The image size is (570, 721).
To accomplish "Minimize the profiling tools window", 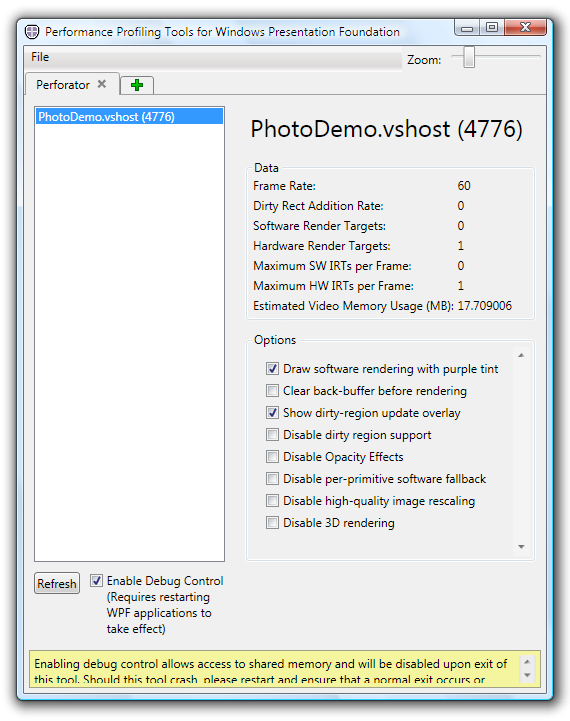I will click(467, 29).
